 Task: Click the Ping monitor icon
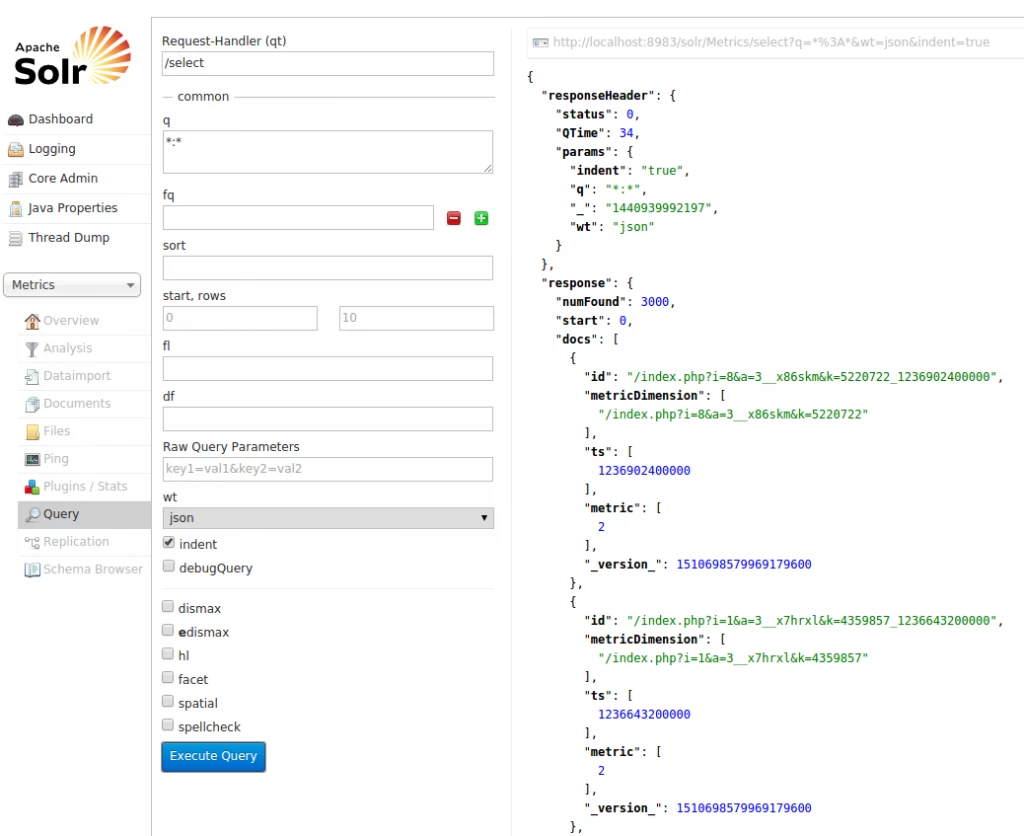32,459
